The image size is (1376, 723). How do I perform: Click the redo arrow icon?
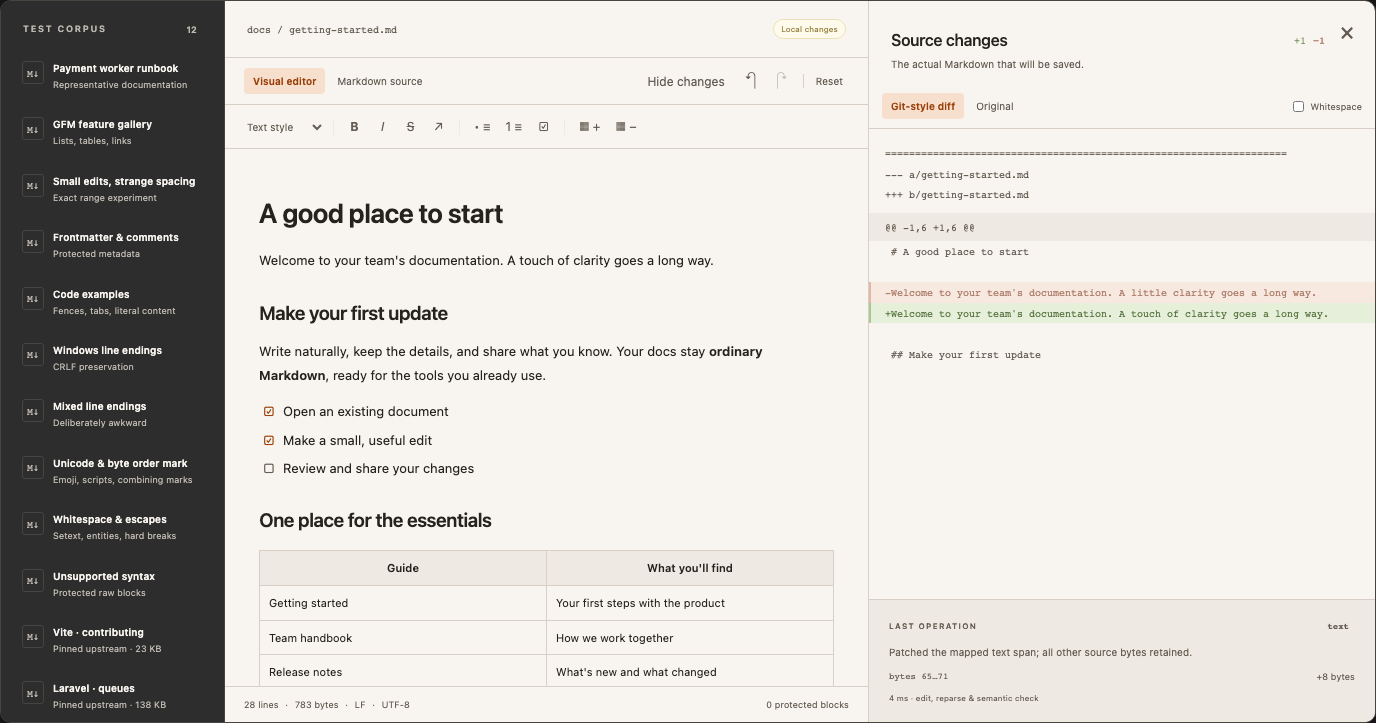782,81
